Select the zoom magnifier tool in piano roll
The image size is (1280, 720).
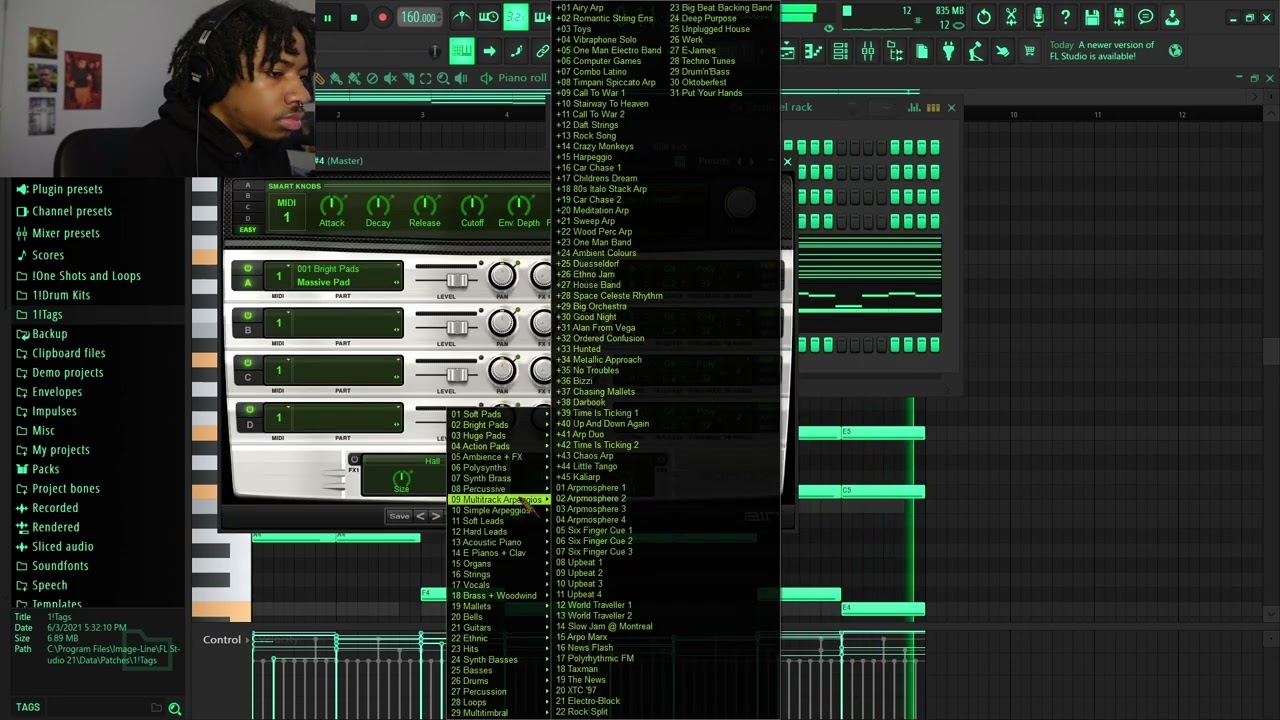[x=443, y=78]
